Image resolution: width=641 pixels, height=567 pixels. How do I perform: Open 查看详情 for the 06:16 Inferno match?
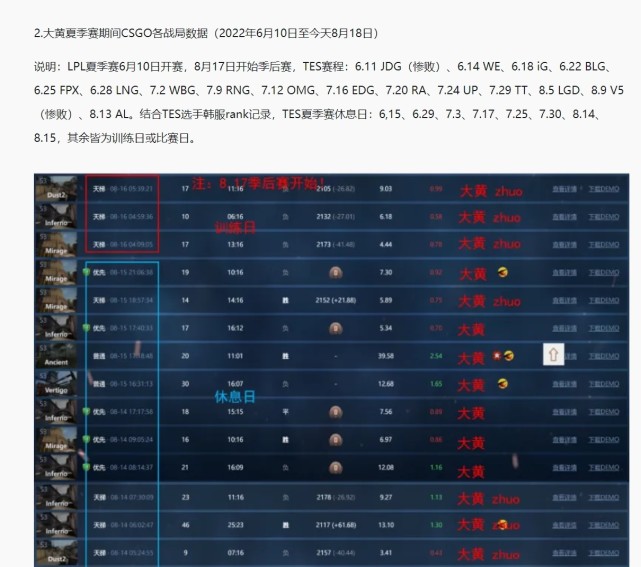pyautogui.click(x=565, y=216)
